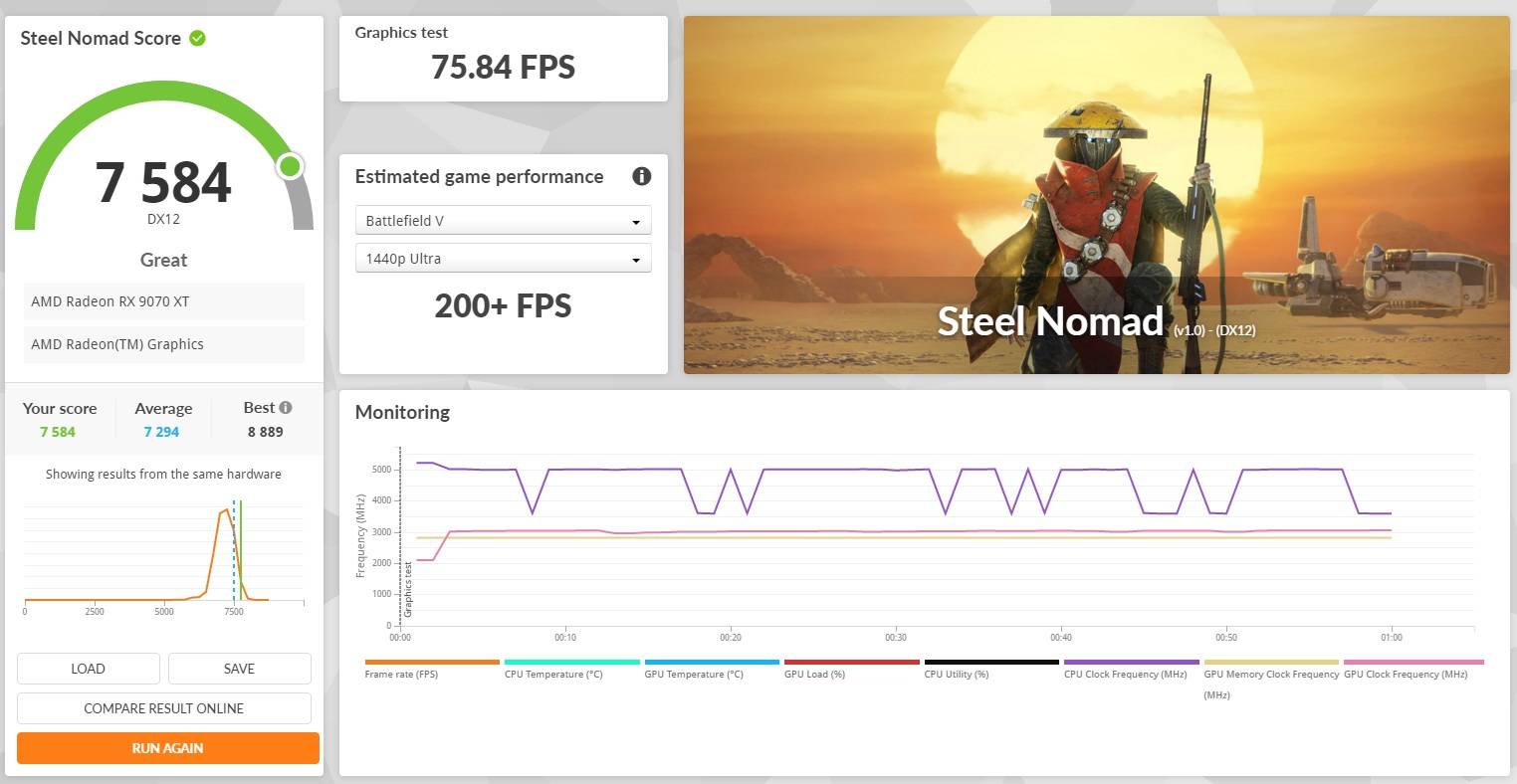Select the AMD Radeon RX 9070 XT entry
The width and height of the screenshot is (1517, 784).
[x=164, y=301]
